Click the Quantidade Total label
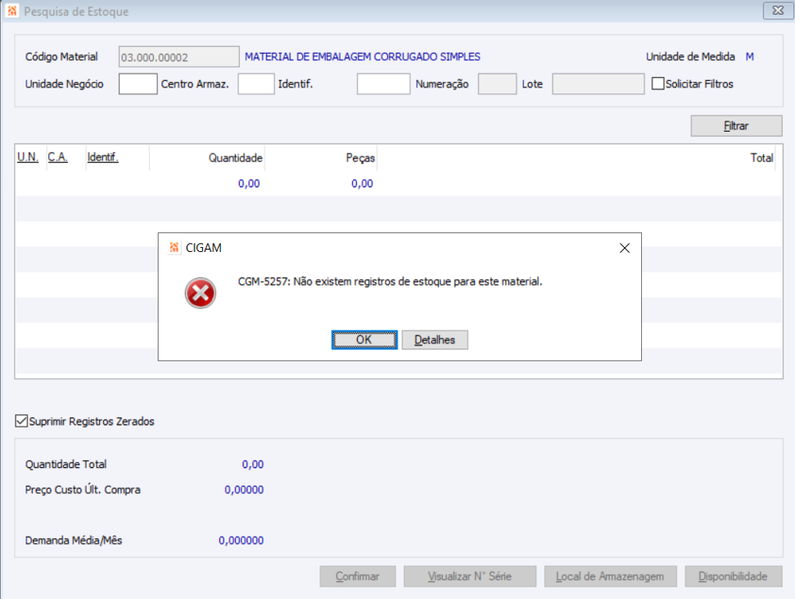This screenshot has width=795, height=599. [66, 464]
